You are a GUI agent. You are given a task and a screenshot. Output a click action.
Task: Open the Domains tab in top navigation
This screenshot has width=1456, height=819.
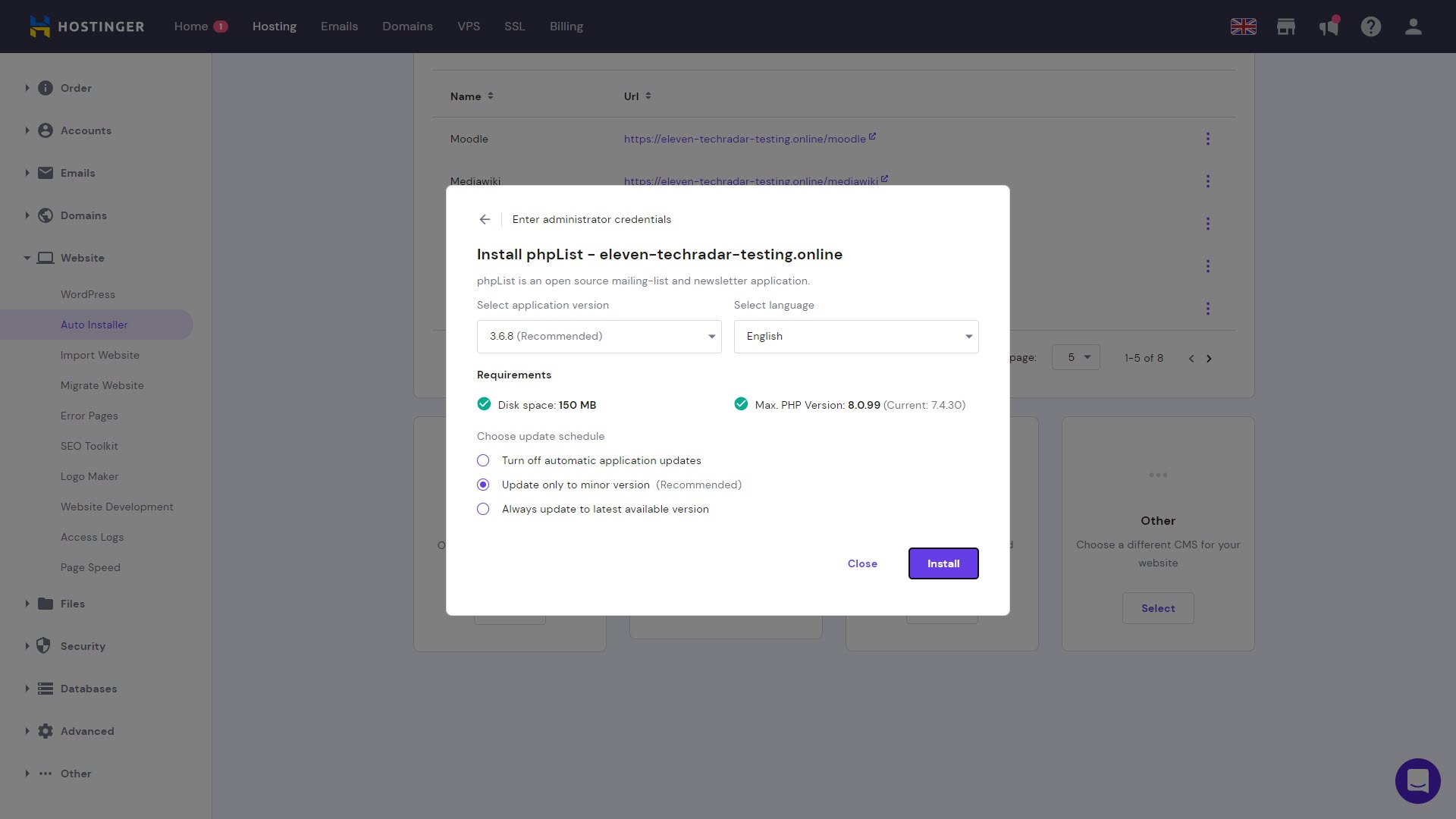coord(407,27)
